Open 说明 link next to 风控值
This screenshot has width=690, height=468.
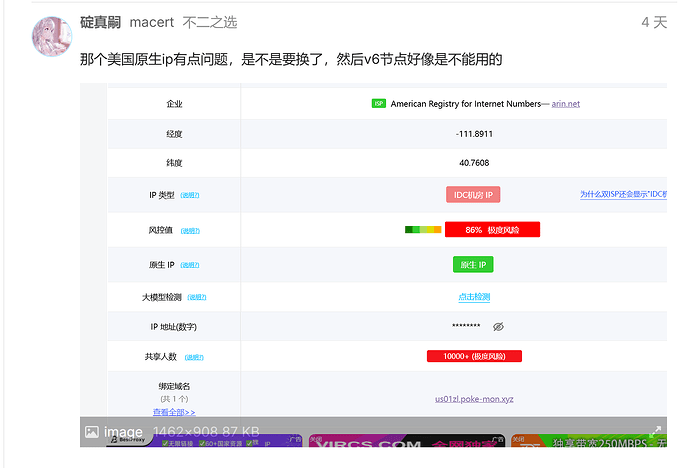click(190, 230)
